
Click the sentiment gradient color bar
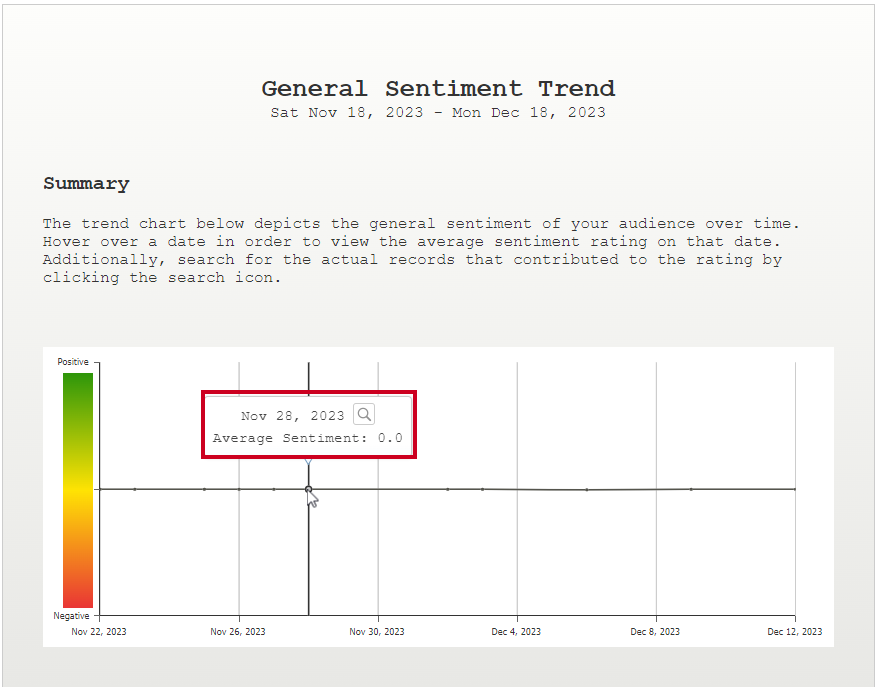78,490
